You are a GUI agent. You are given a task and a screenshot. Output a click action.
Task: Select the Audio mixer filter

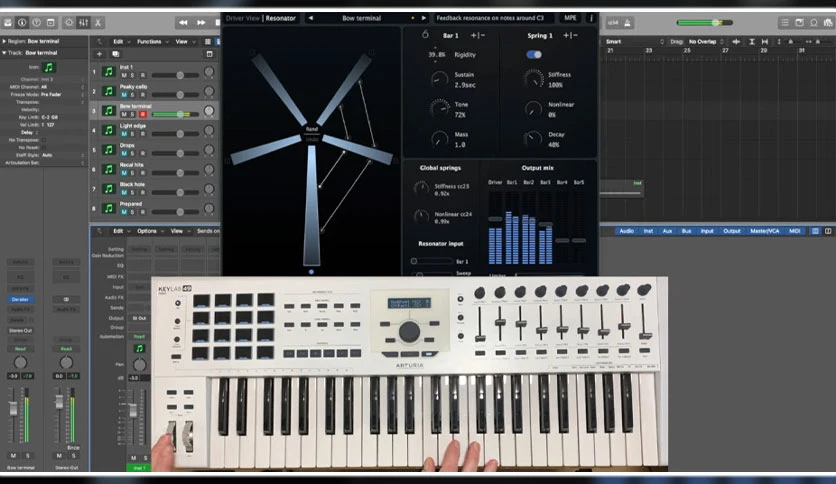pos(626,231)
